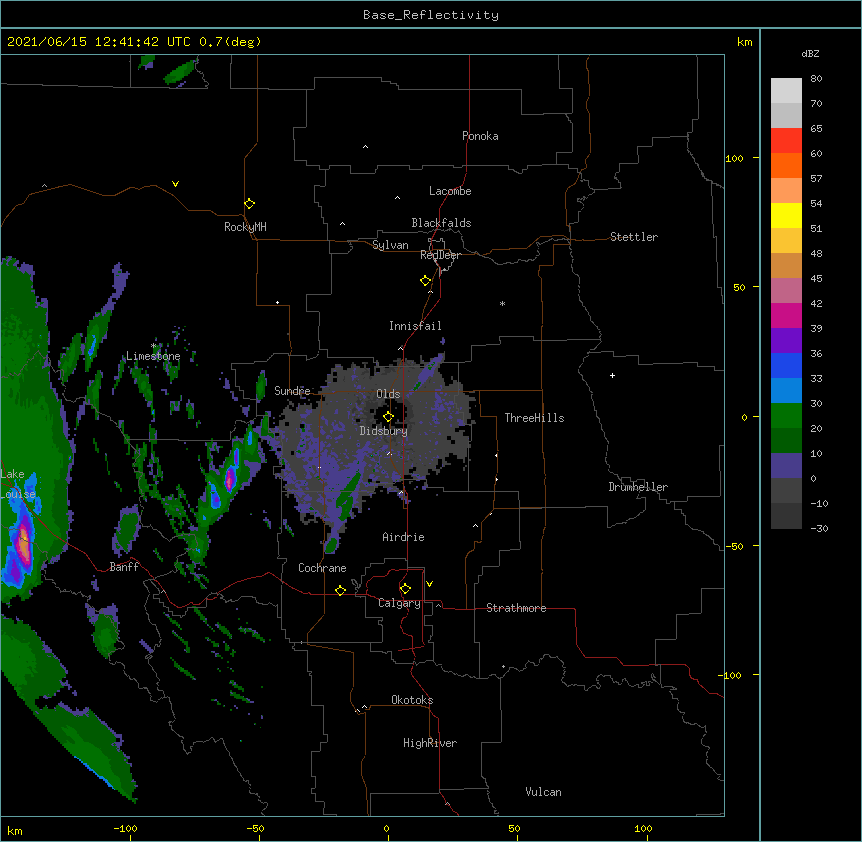The height and width of the screenshot is (842, 862).
Task: Click the HighRiver label
Action: [x=430, y=743]
